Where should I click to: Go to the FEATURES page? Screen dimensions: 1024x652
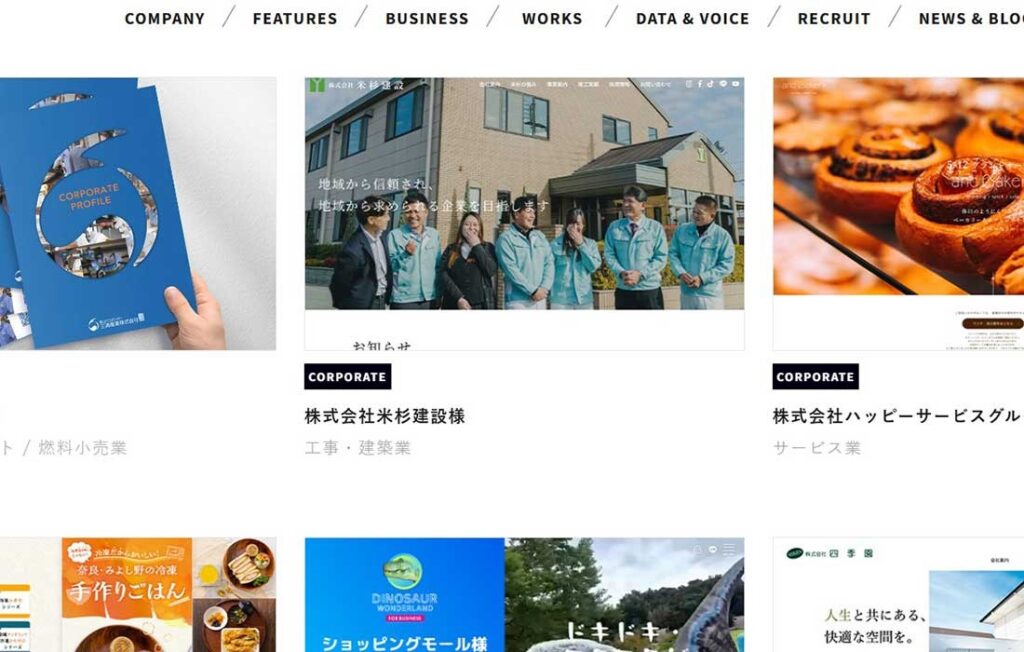click(x=295, y=19)
